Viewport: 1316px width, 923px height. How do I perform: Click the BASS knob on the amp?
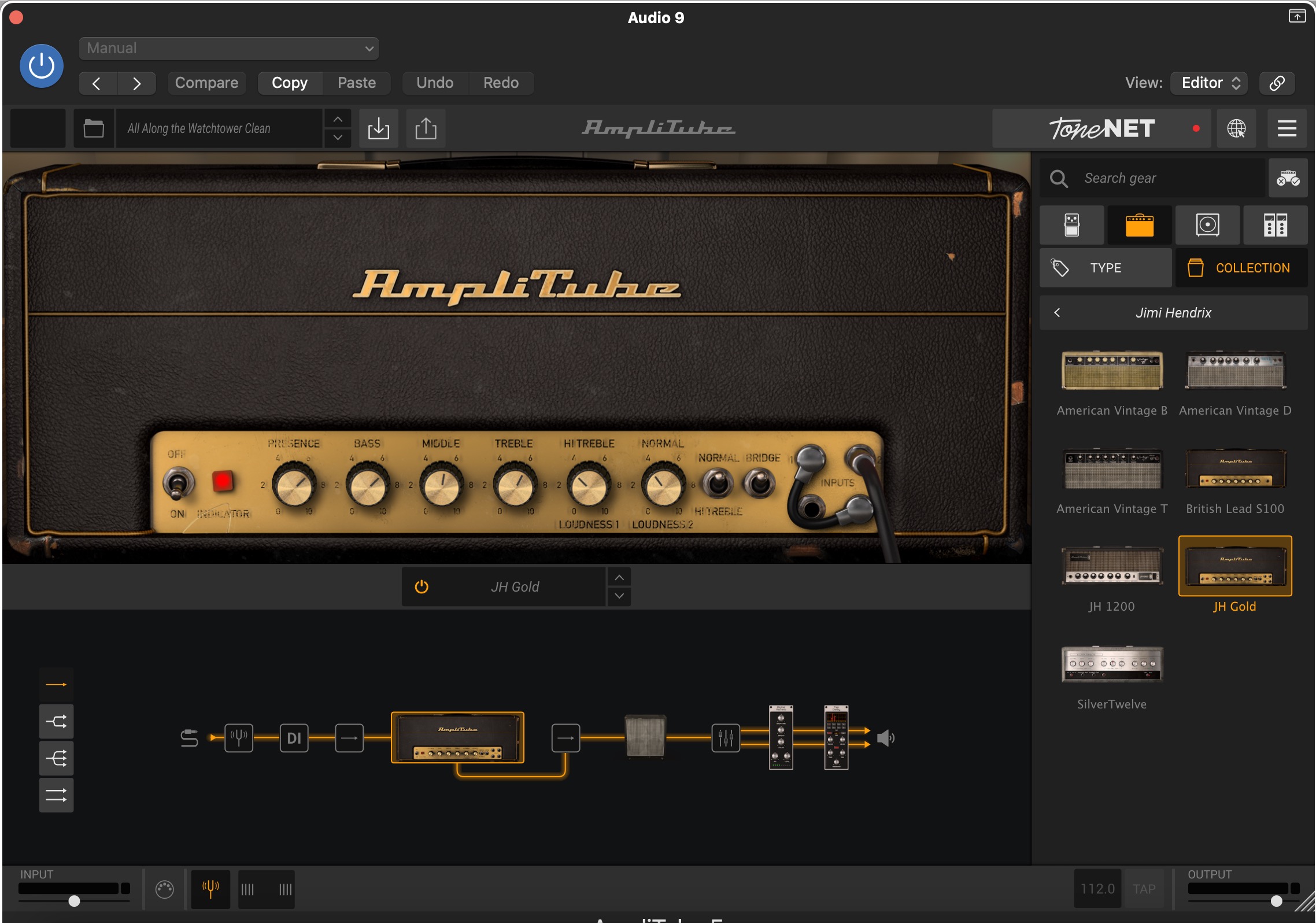pos(367,485)
